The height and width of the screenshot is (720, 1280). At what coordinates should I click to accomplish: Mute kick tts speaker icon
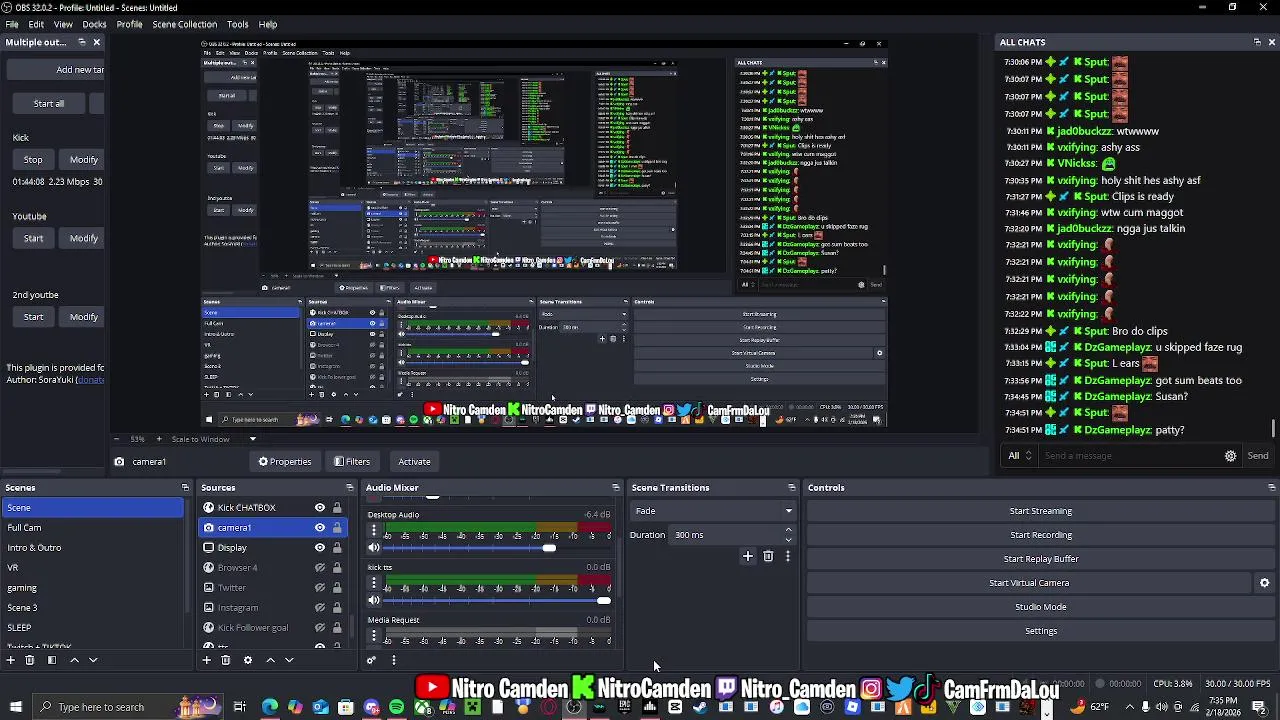tap(374, 600)
